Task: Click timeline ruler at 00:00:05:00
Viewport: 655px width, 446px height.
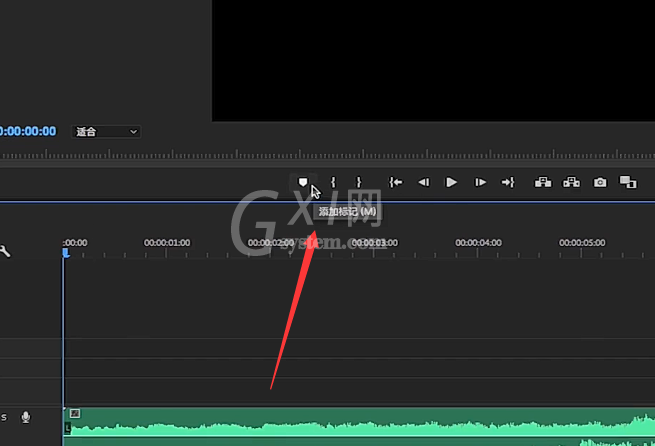Action: click(x=582, y=243)
